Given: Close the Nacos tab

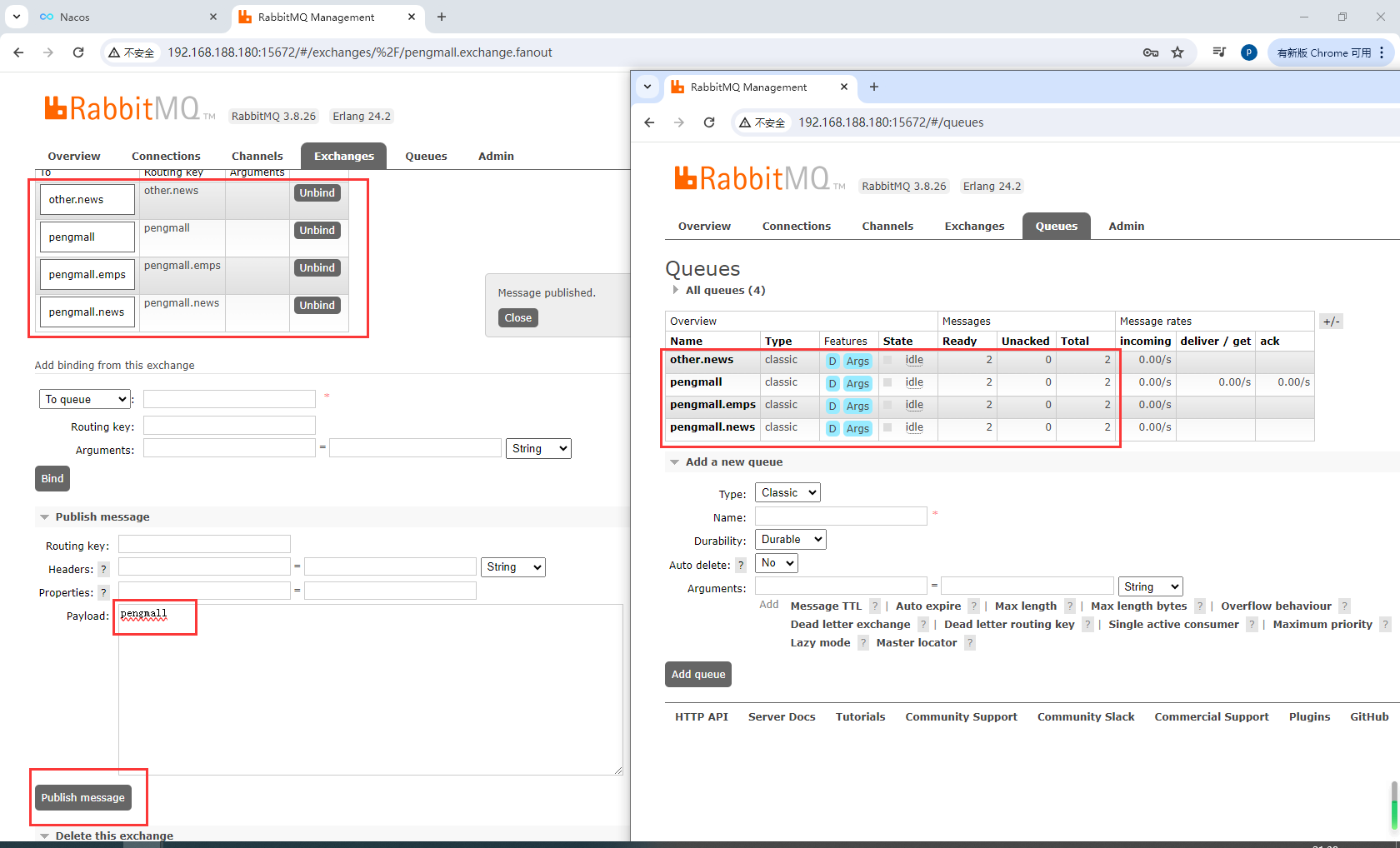Looking at the screenshot, I should [x=213, y=17].
